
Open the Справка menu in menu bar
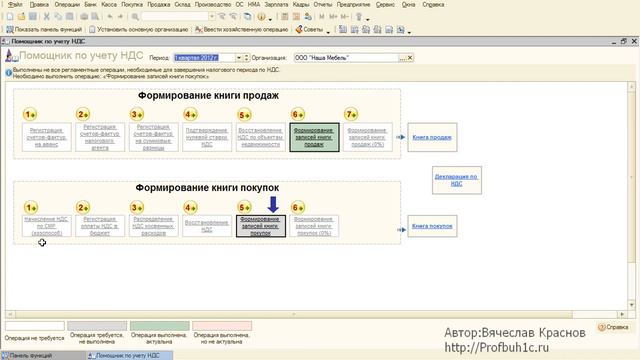tap(433, 4)
